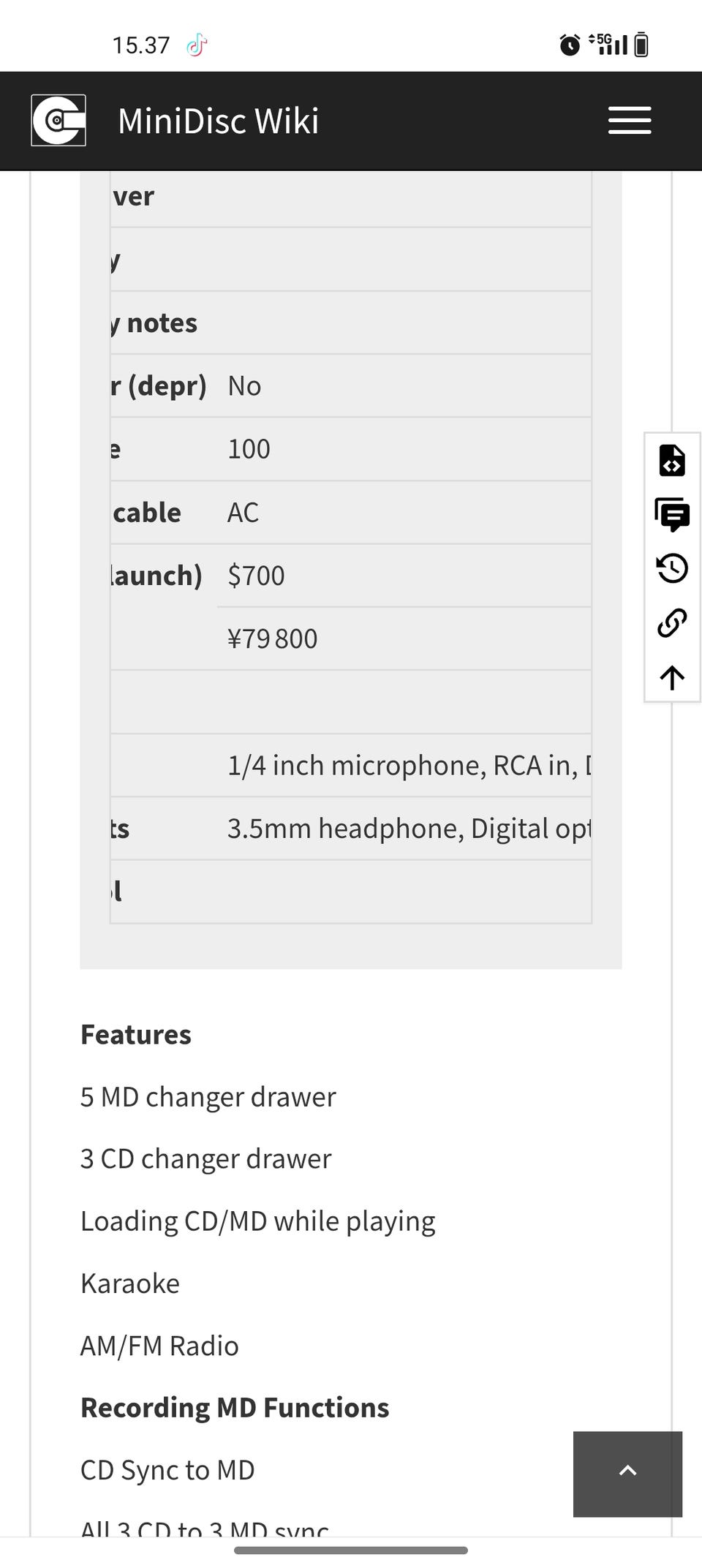This screenshot has height=1568, width=702.
Task: Show page source icon in side toolbar
Action: 672,461
